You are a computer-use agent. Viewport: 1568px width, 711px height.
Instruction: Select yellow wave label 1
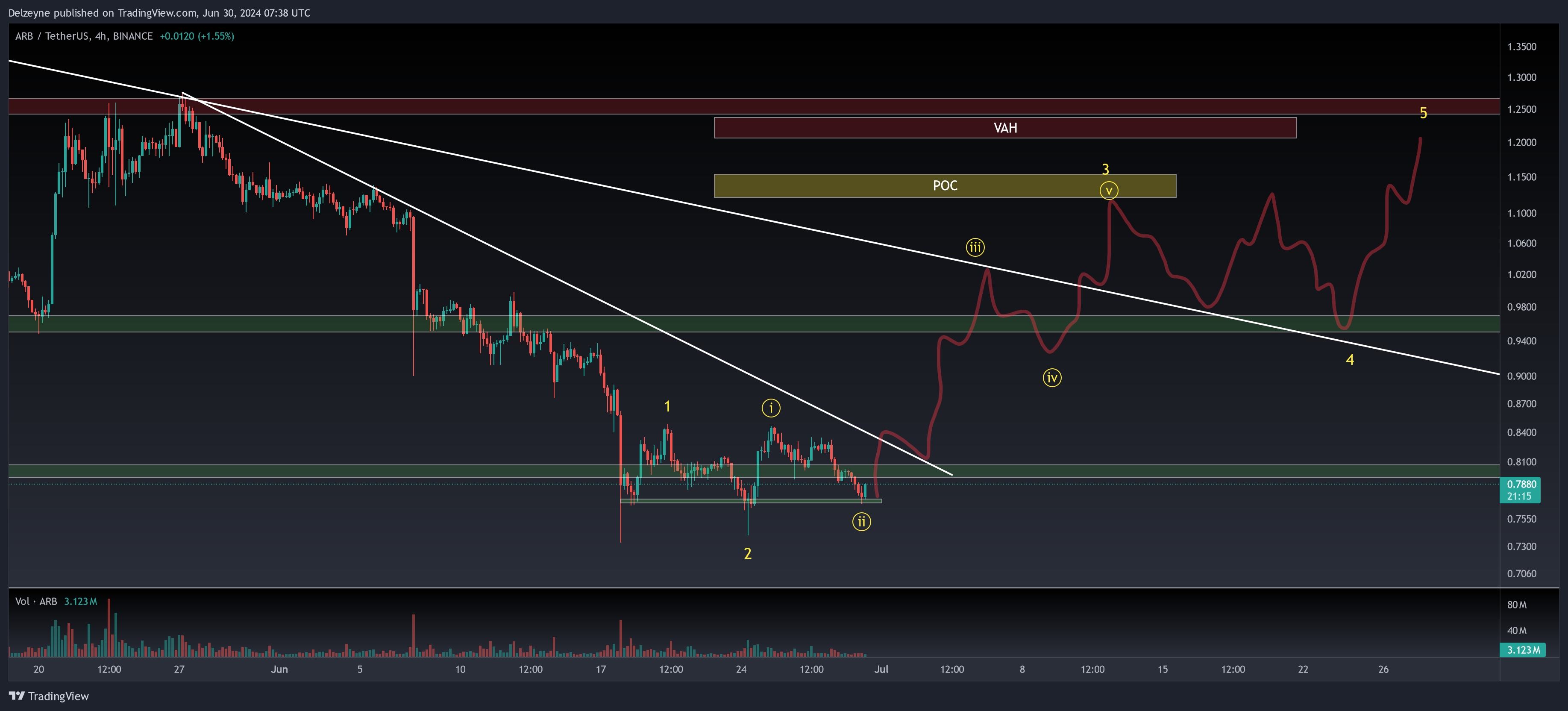point(667,406)
